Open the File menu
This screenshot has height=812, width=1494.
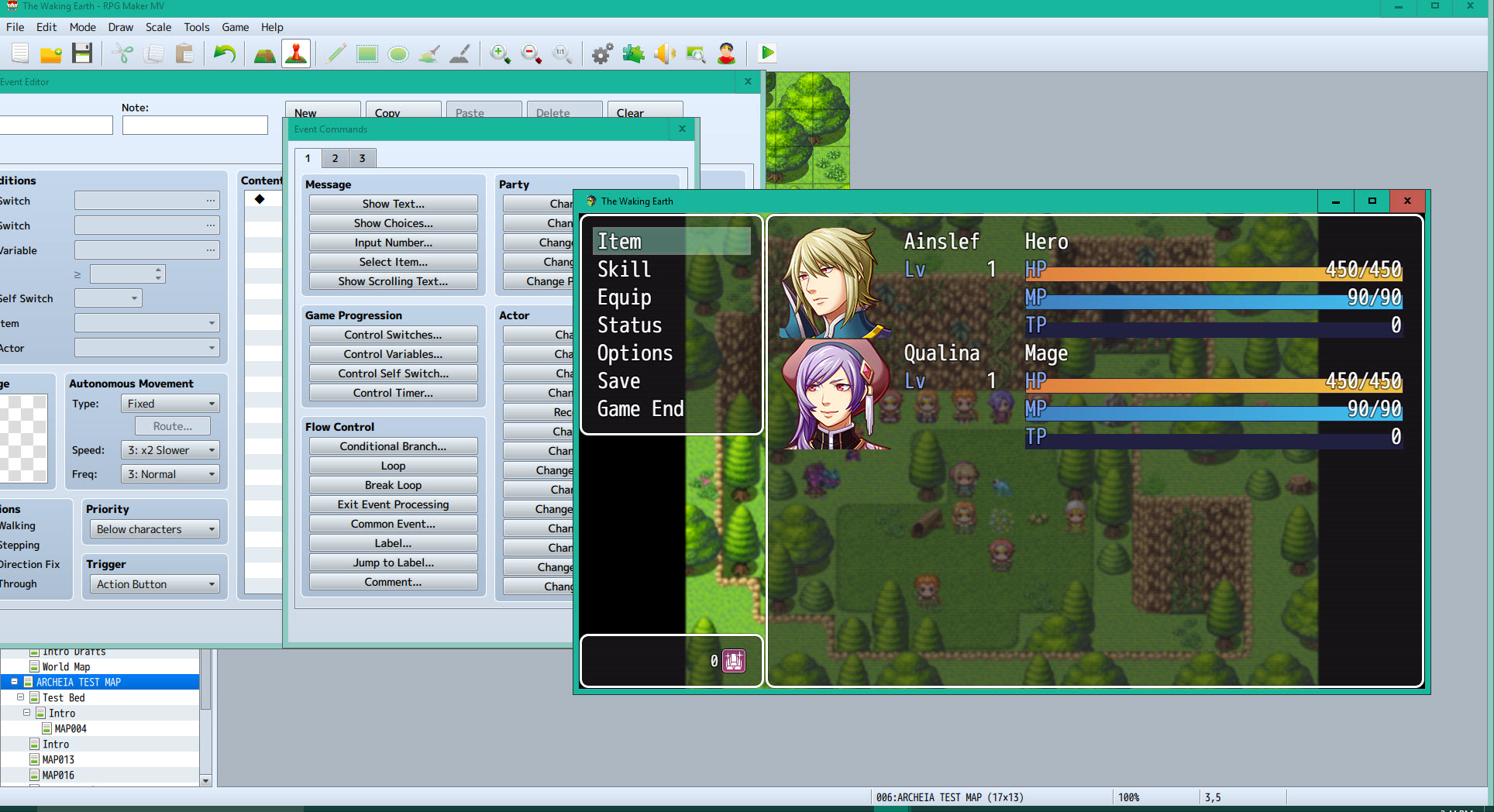tap(15, 27)
